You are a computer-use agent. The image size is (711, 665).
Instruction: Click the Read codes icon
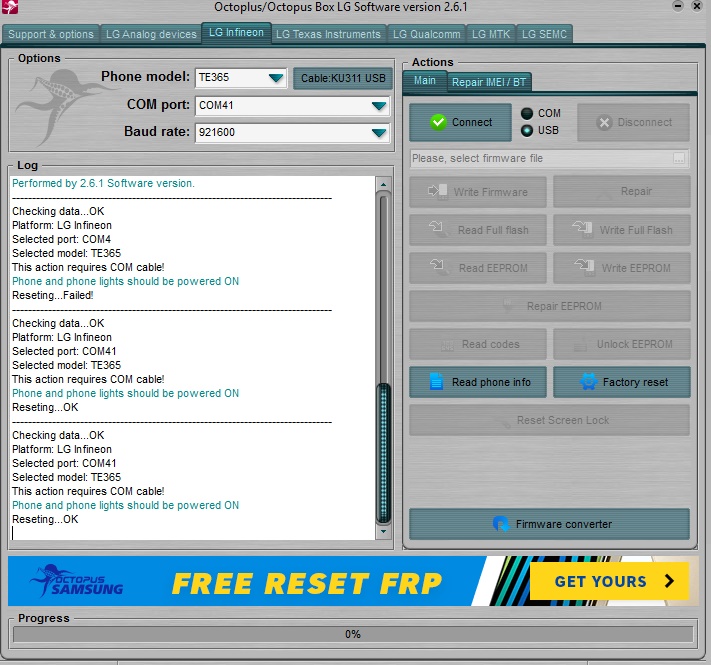(x=447, y=346)
